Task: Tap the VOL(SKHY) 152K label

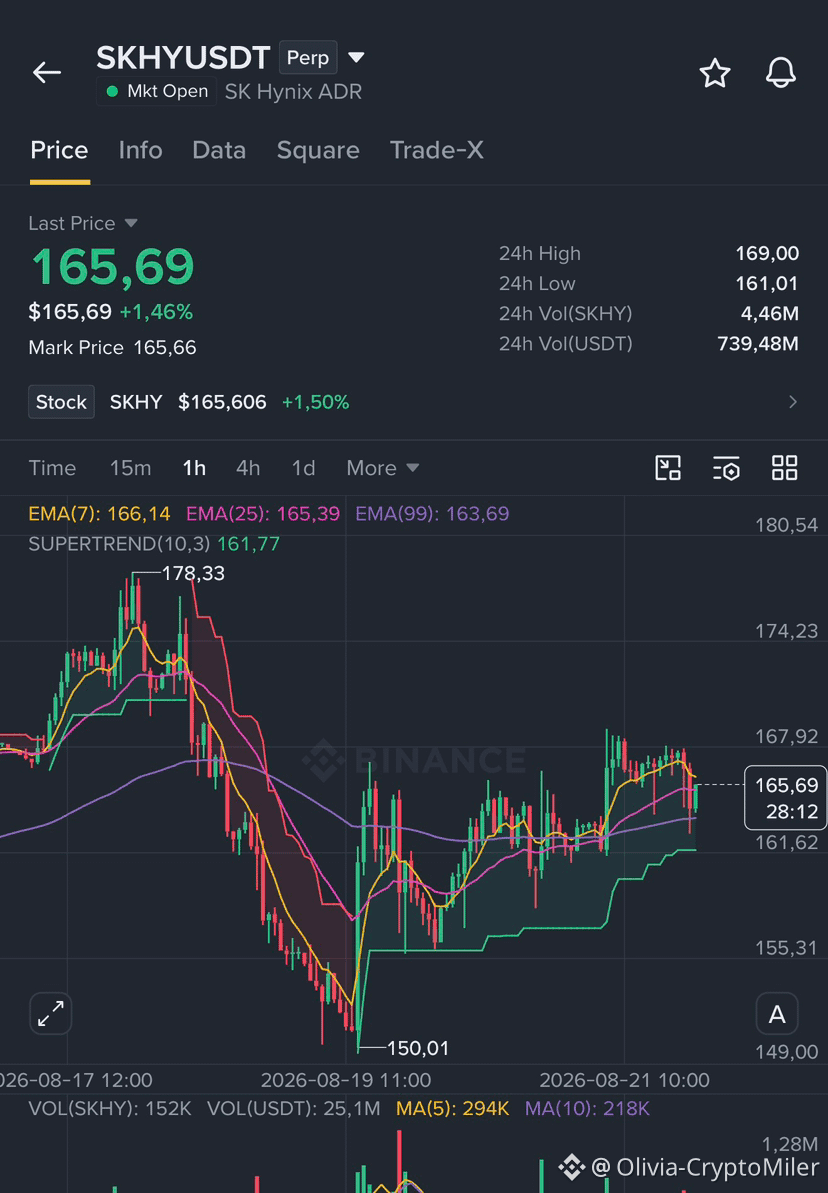Action: [110, 1109]
